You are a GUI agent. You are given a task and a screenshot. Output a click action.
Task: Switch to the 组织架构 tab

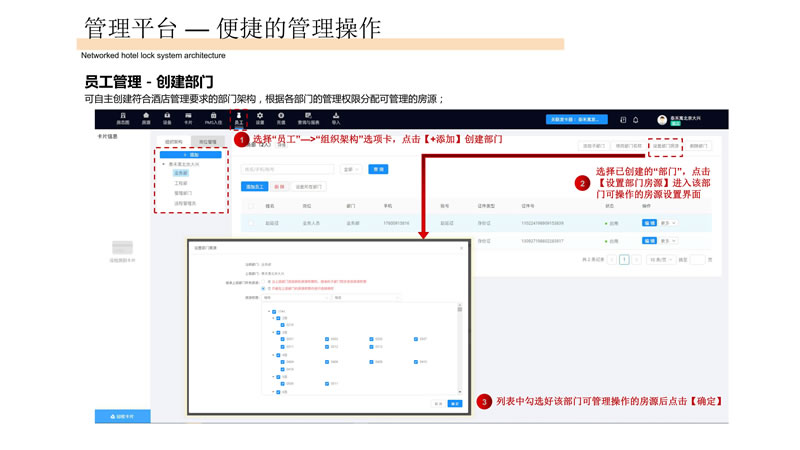click(173, 141)
